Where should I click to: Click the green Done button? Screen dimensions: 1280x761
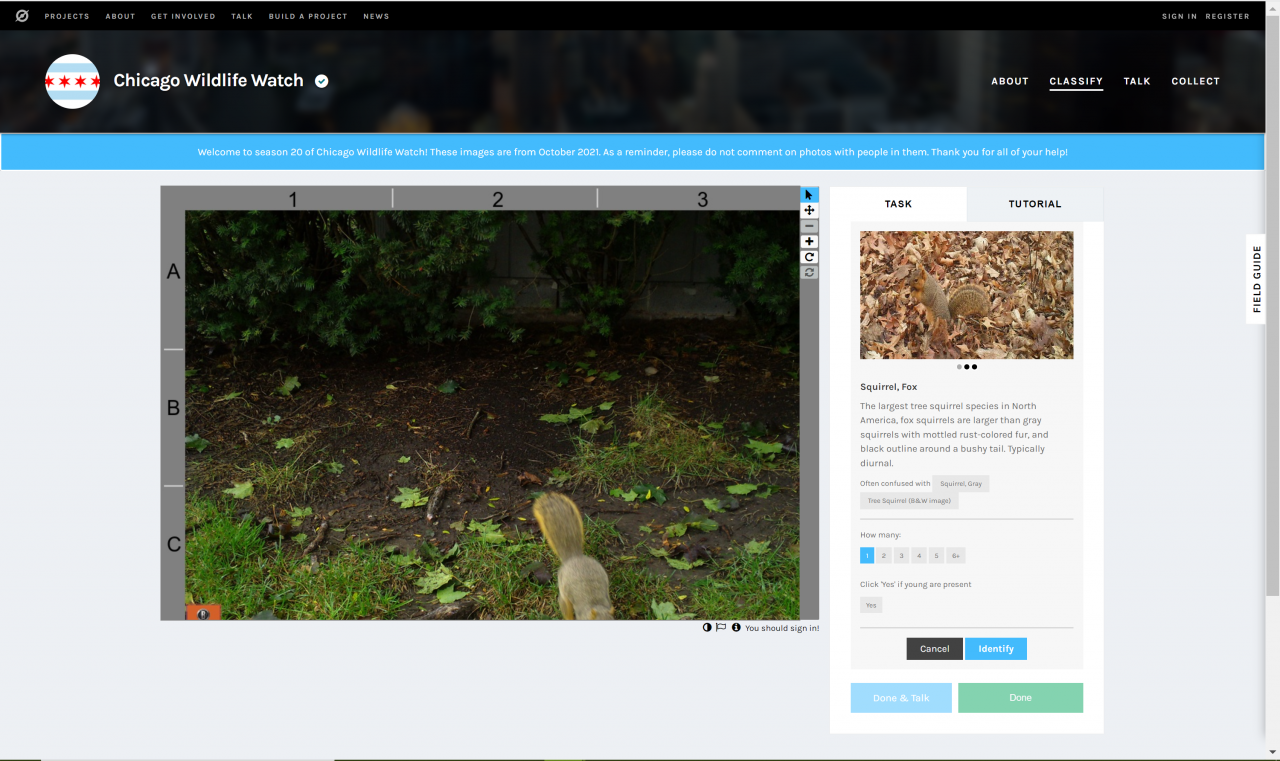tap(1020, 698)
